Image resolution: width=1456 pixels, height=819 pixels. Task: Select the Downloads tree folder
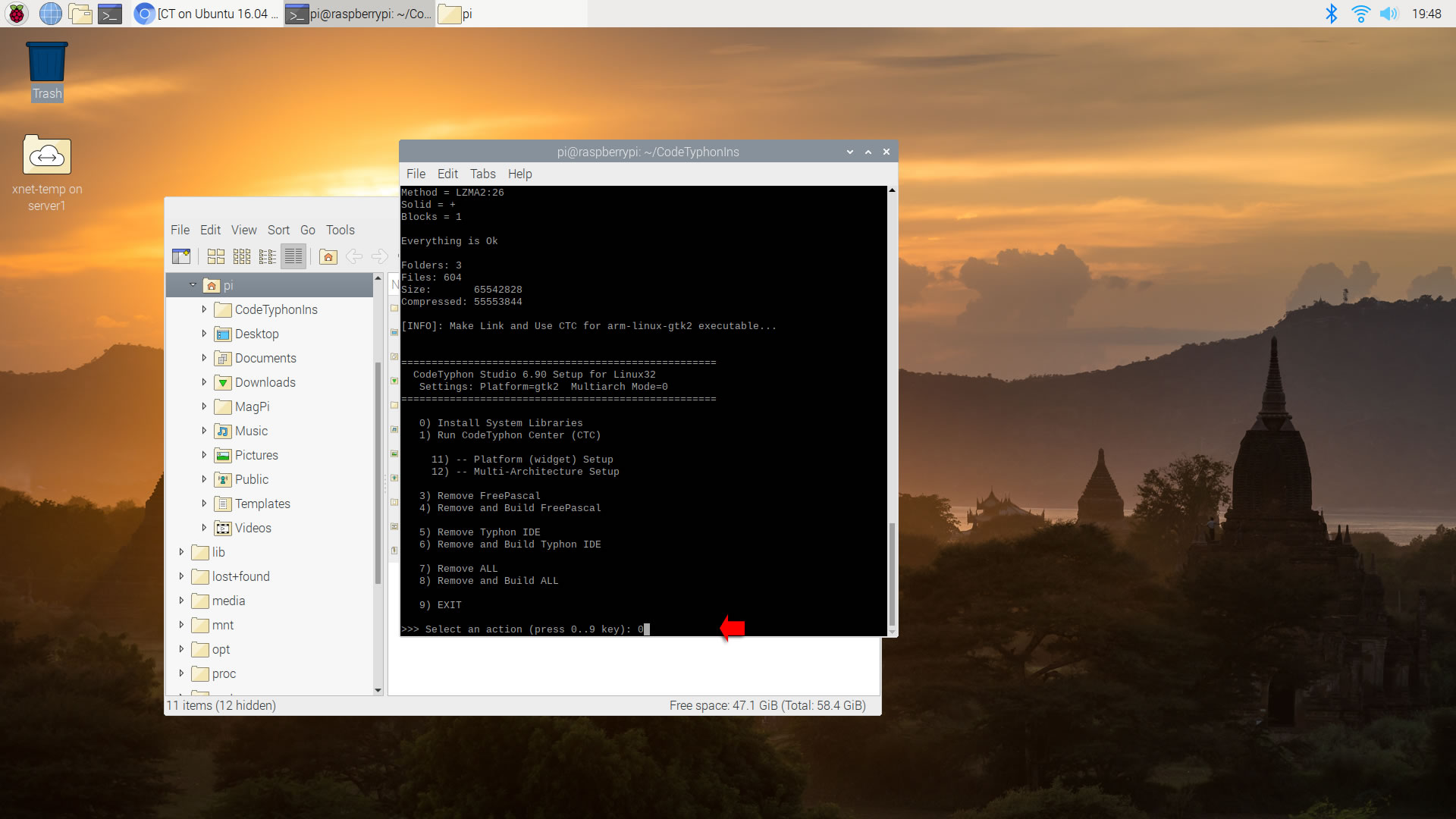[255, 382]
